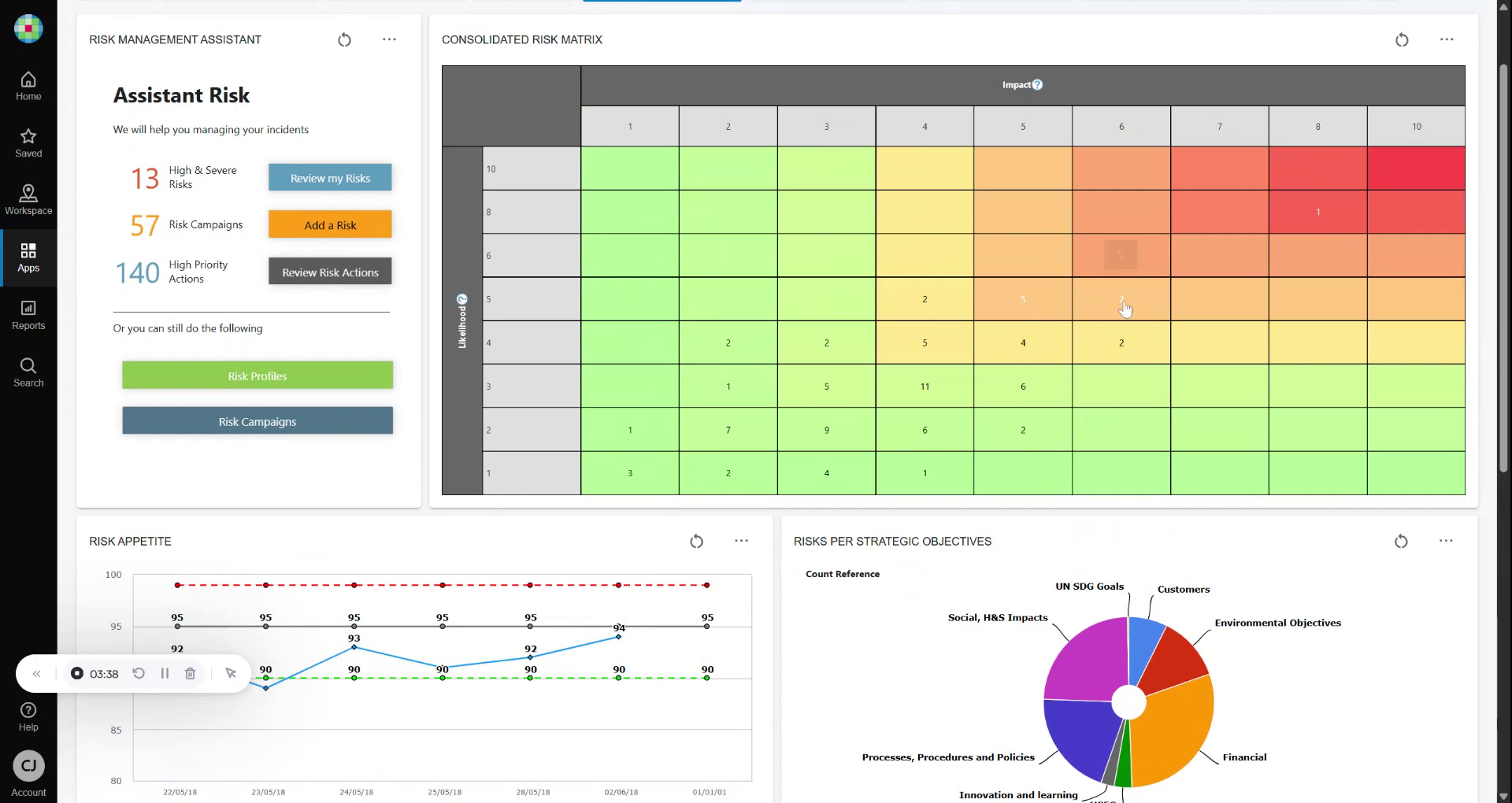Click the Search sidebar icon
Screen dimensions: 1512x803
pyautogui.click(x=28, y=372)
